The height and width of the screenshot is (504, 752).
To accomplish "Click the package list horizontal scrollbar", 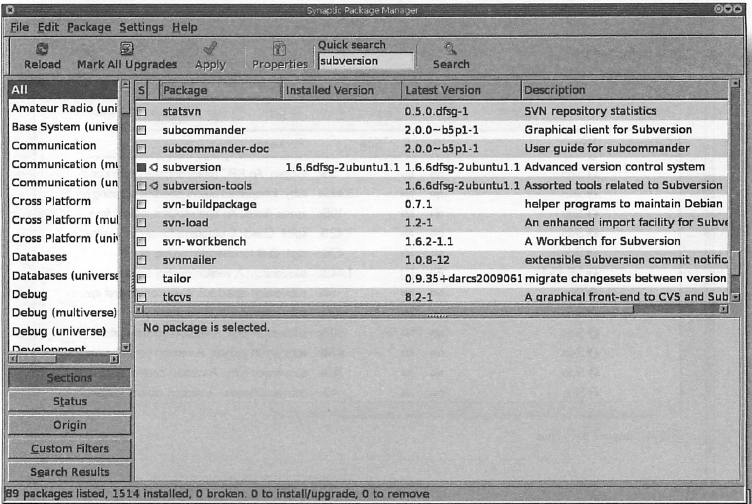I will [400, 309].
